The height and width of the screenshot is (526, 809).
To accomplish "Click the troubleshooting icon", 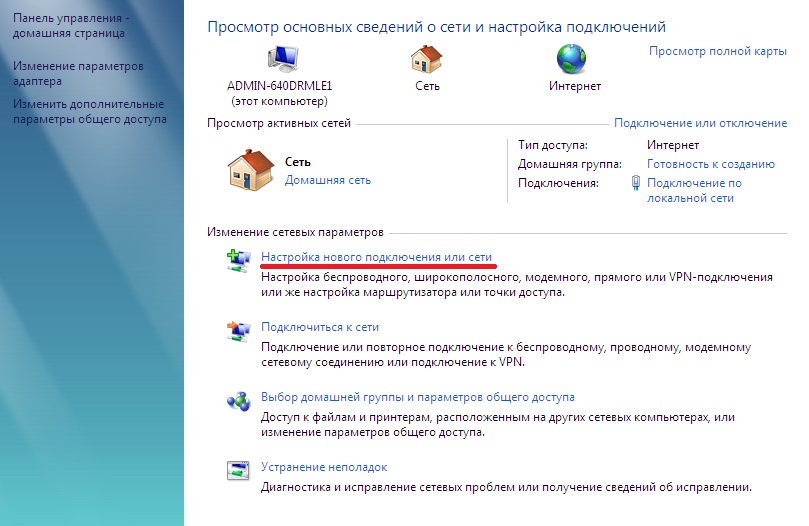I will pyautogui.click(x=238, y=470).
